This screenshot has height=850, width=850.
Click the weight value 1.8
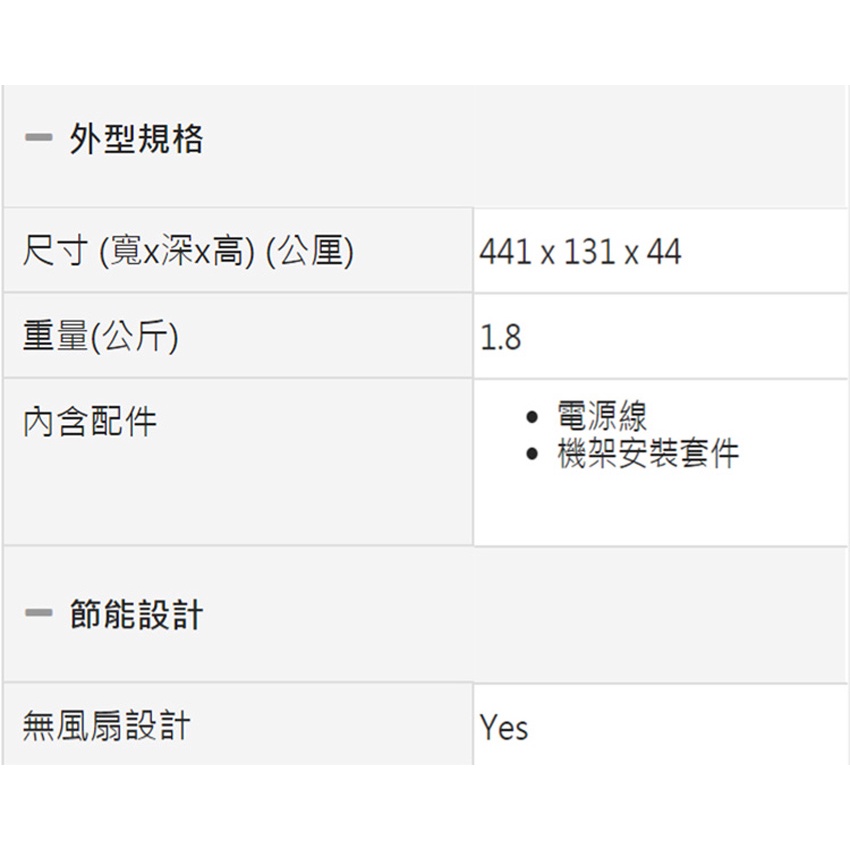500,338
